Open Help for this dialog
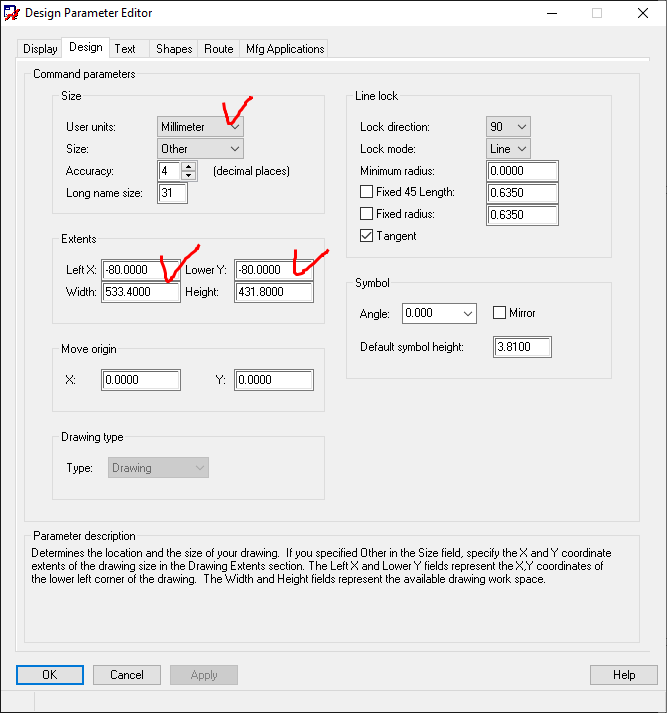Image resolution: width=667 pixels, height=713 pixels. click(624, 674)
